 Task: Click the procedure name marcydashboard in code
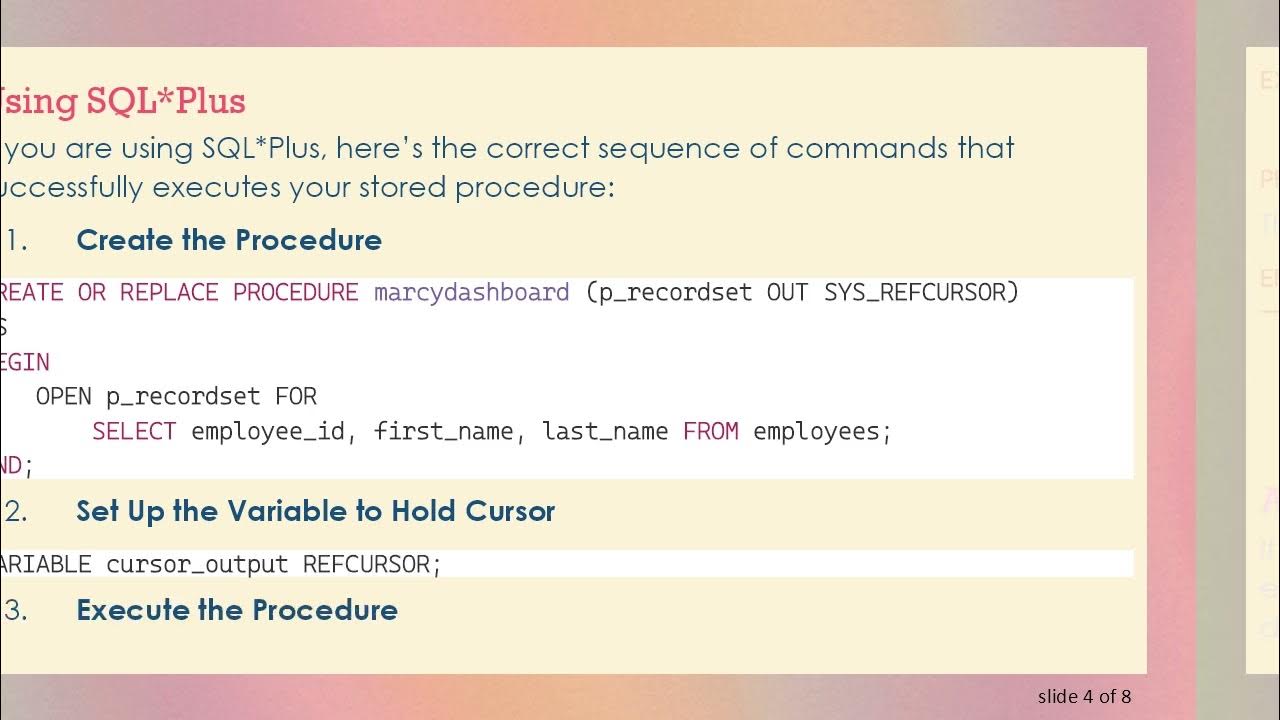point(471,292)
